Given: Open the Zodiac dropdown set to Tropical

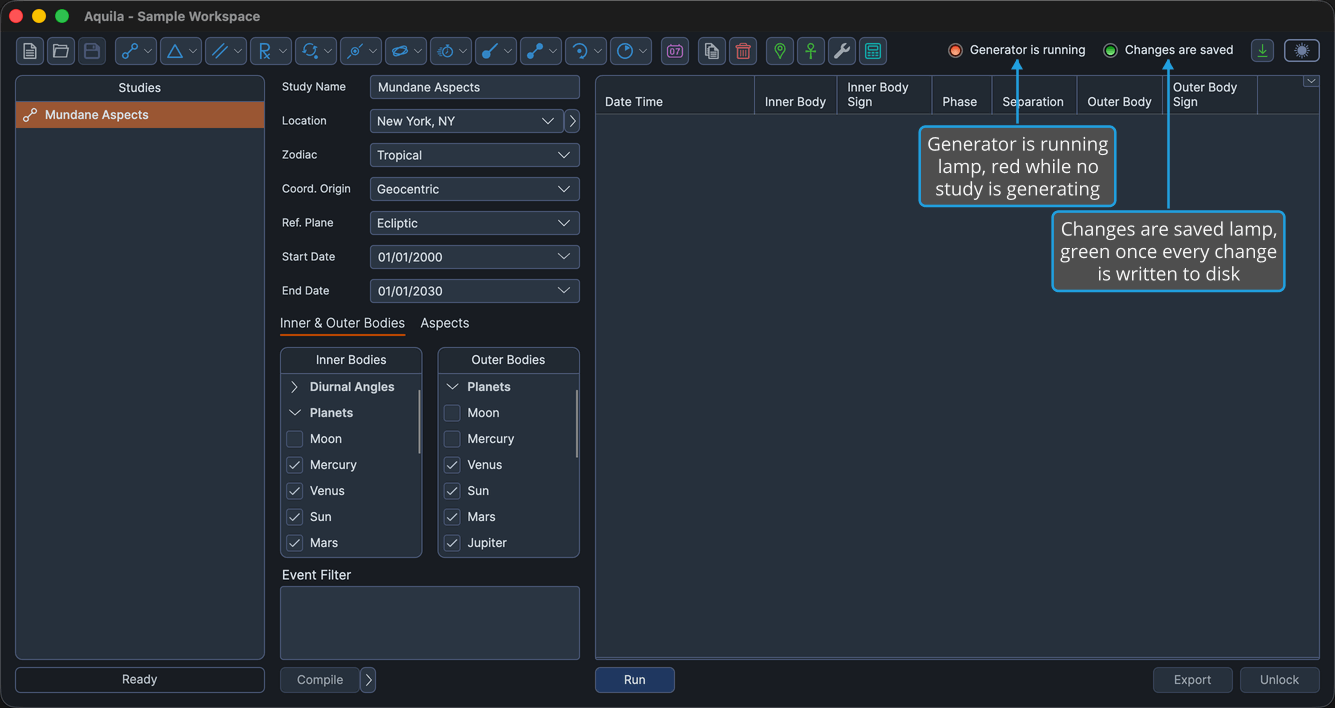Looking at the screenshot, I should [475, 155].
